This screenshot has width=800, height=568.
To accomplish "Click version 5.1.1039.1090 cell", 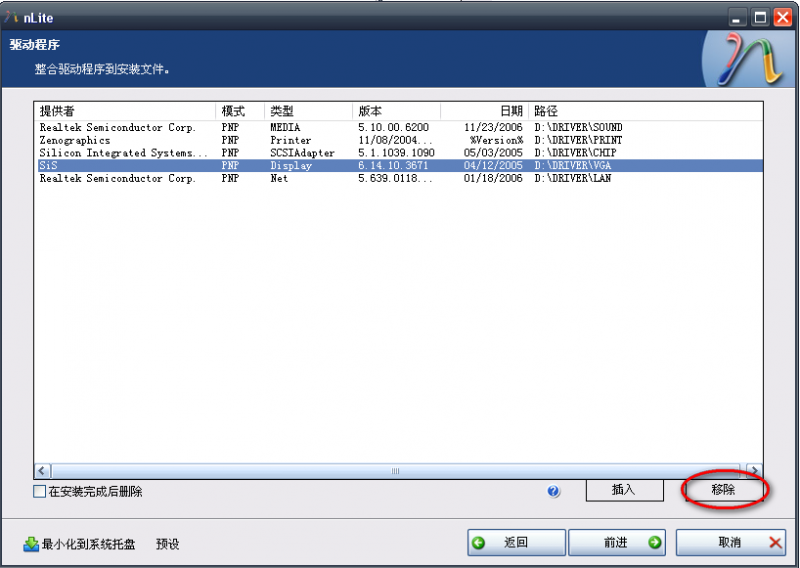I will click(396, 153).
